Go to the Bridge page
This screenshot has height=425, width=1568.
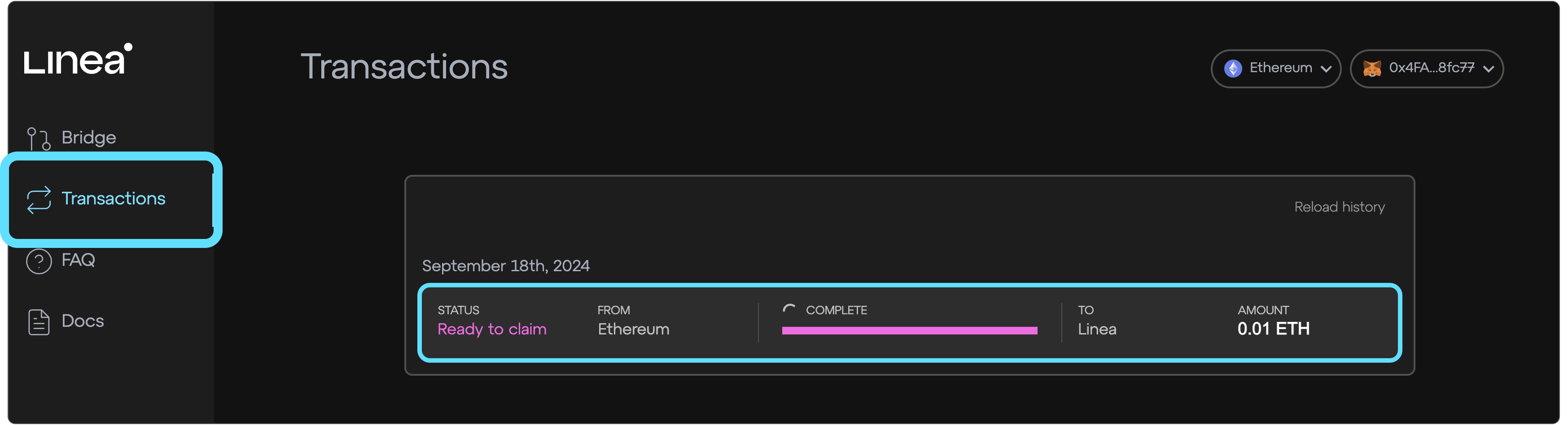pyautogui.click(x=88, y=138)
